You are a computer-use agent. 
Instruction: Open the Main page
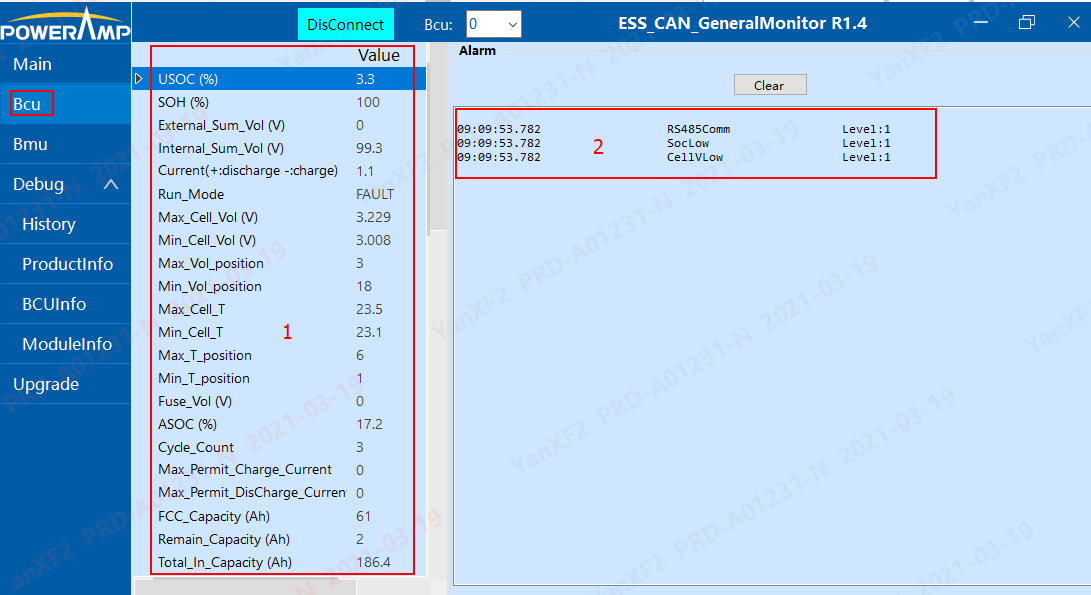coord(65,64)
